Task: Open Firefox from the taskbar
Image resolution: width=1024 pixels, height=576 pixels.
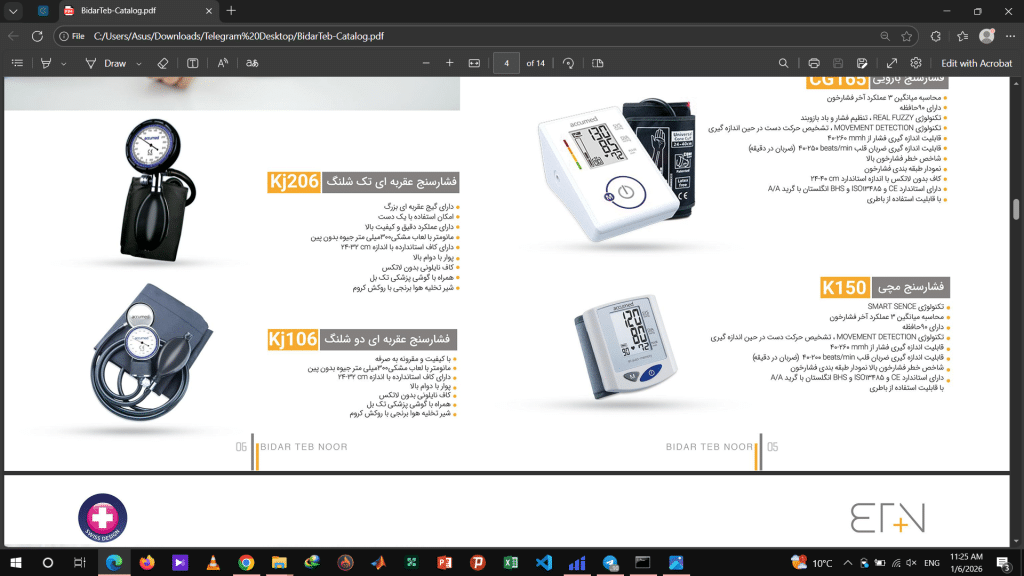Action: (147, 562)
